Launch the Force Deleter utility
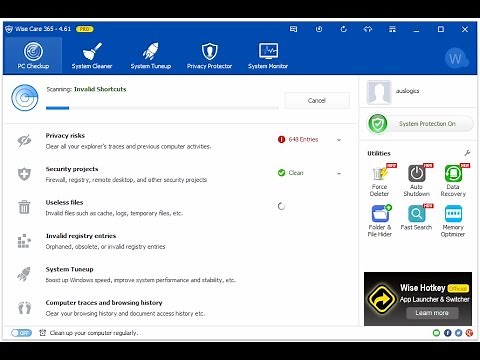 pyautogui.click(x=379, y=180)
